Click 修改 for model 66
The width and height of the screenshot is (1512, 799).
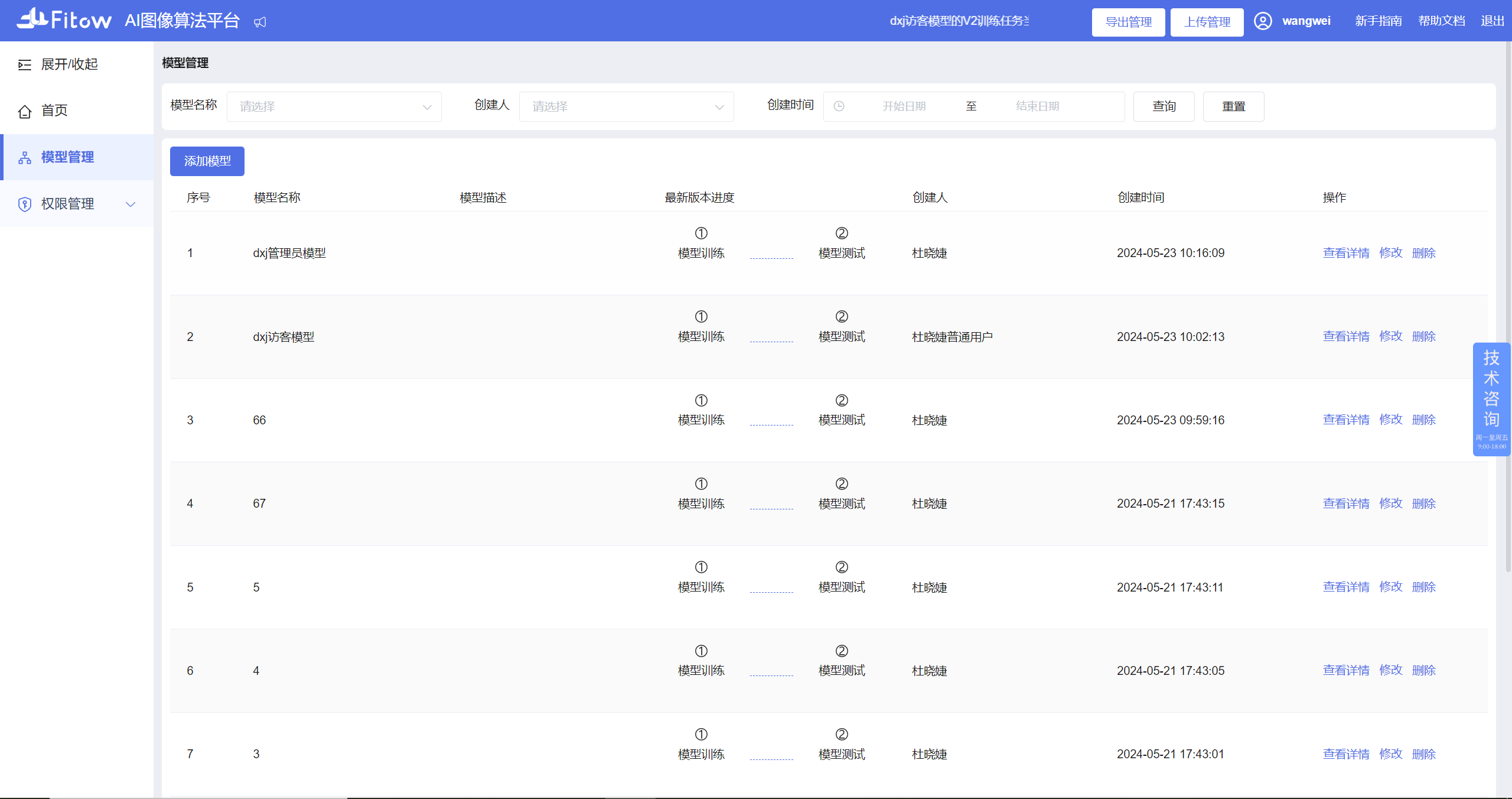[1391, 420]
